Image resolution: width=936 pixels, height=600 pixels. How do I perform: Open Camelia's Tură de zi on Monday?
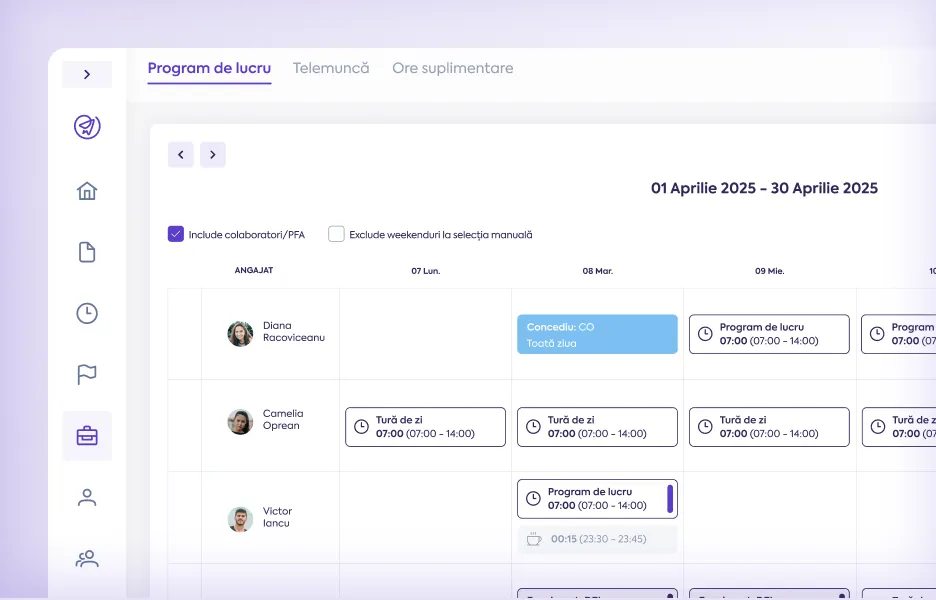tap(425, 427)
